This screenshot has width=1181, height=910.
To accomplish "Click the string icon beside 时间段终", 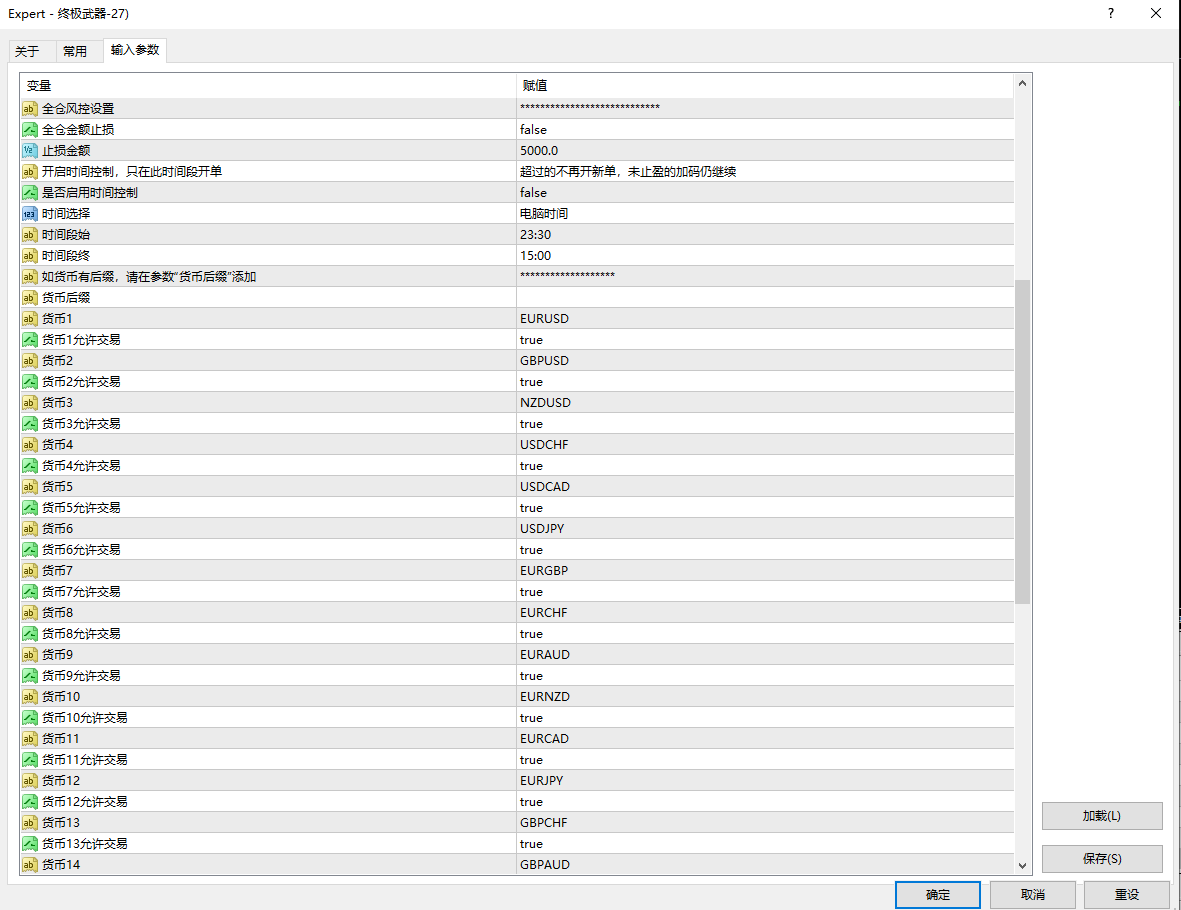I will pos(29,256).
